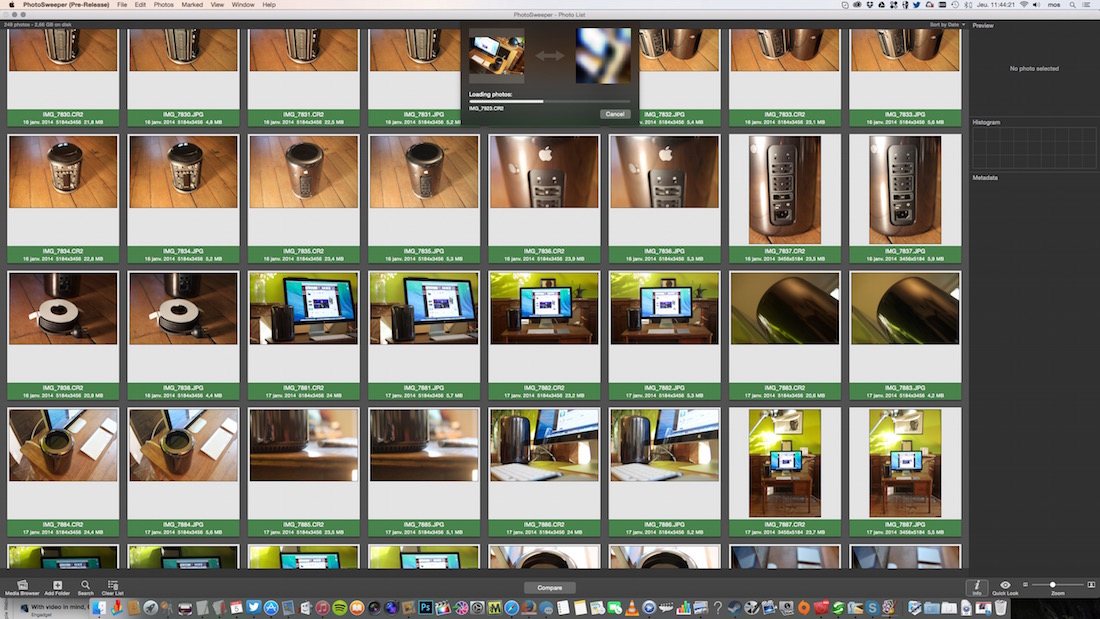
Task: Open the Sort by Date dropdown
Action: click(x=947, y=25)
